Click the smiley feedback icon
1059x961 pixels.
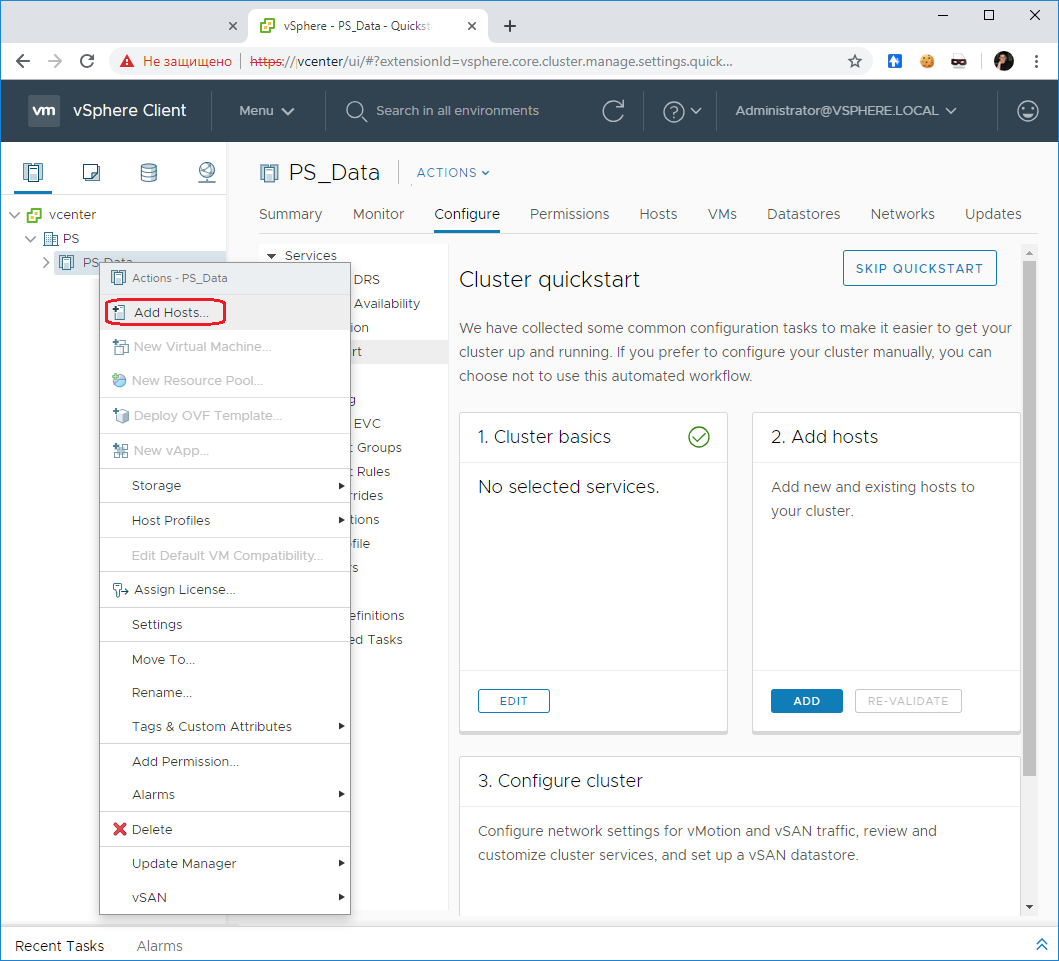tap(1027, 110)
